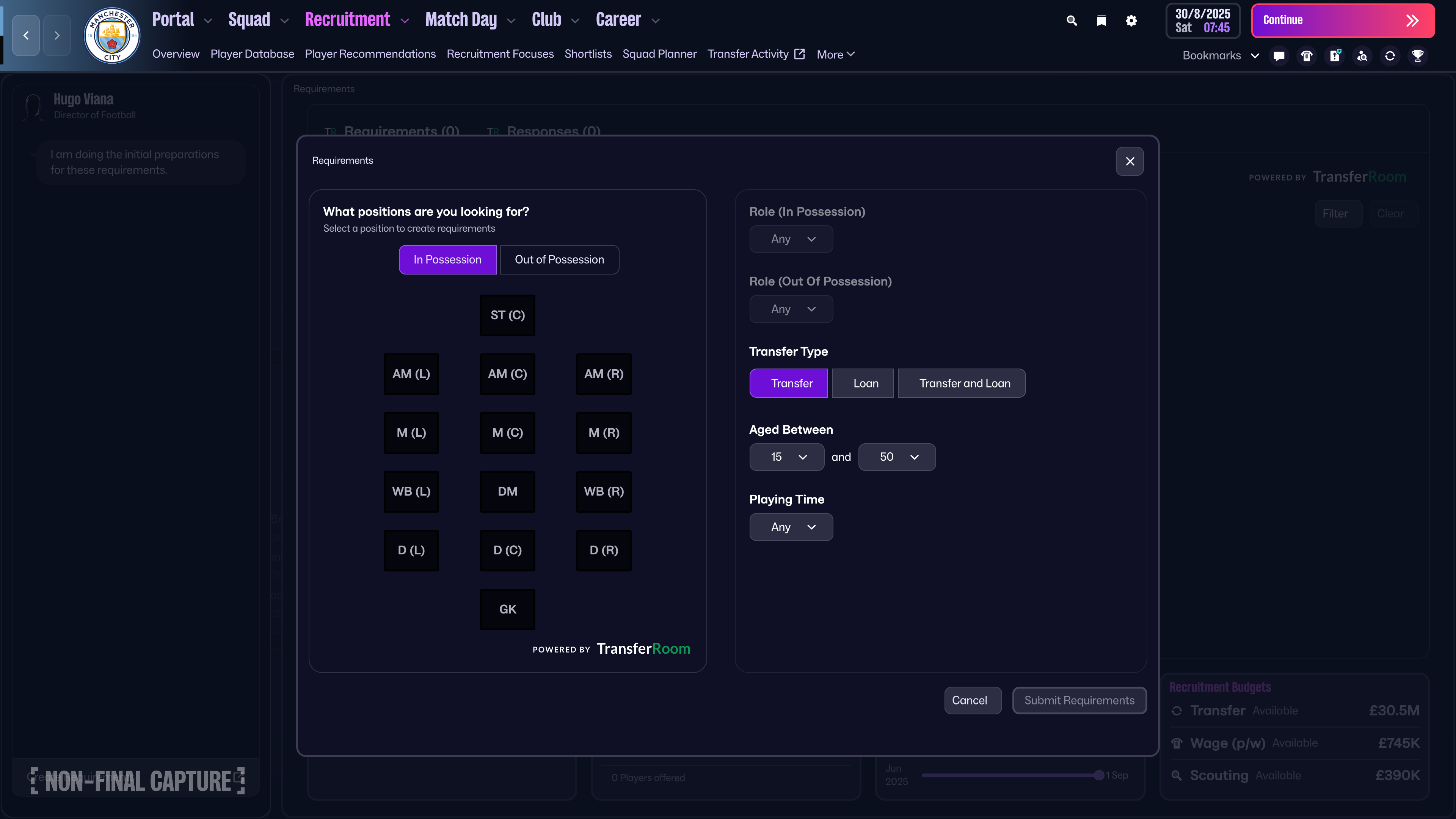Image resolution: width=1456 pixels, height=819 pixels.
Task: Open the bookmark flag icon
Action: [1101, 21]
